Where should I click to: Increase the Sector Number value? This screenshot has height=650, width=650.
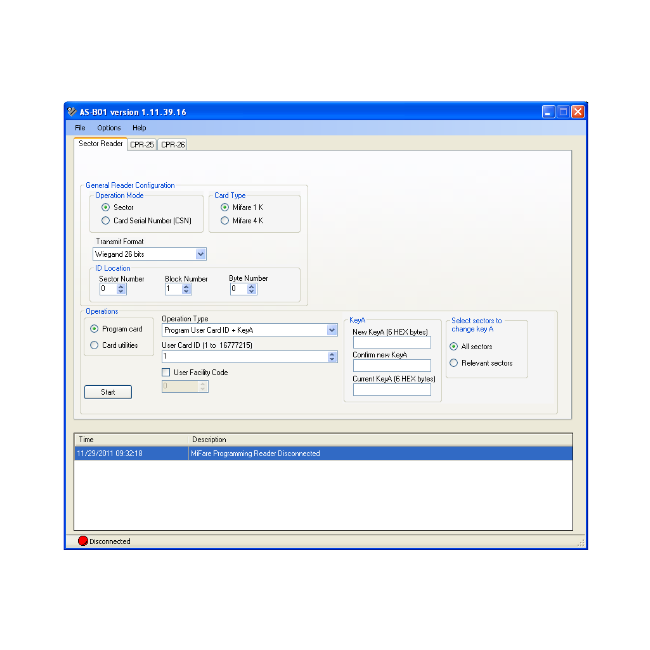click(x=121, y=286)
